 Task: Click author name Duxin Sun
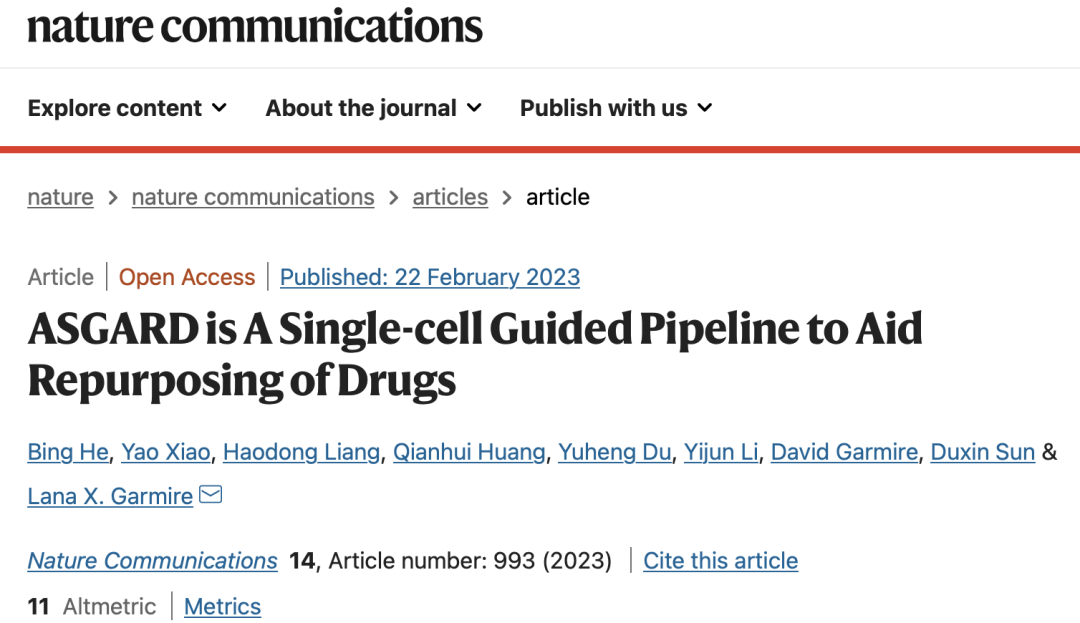point(982,452)
